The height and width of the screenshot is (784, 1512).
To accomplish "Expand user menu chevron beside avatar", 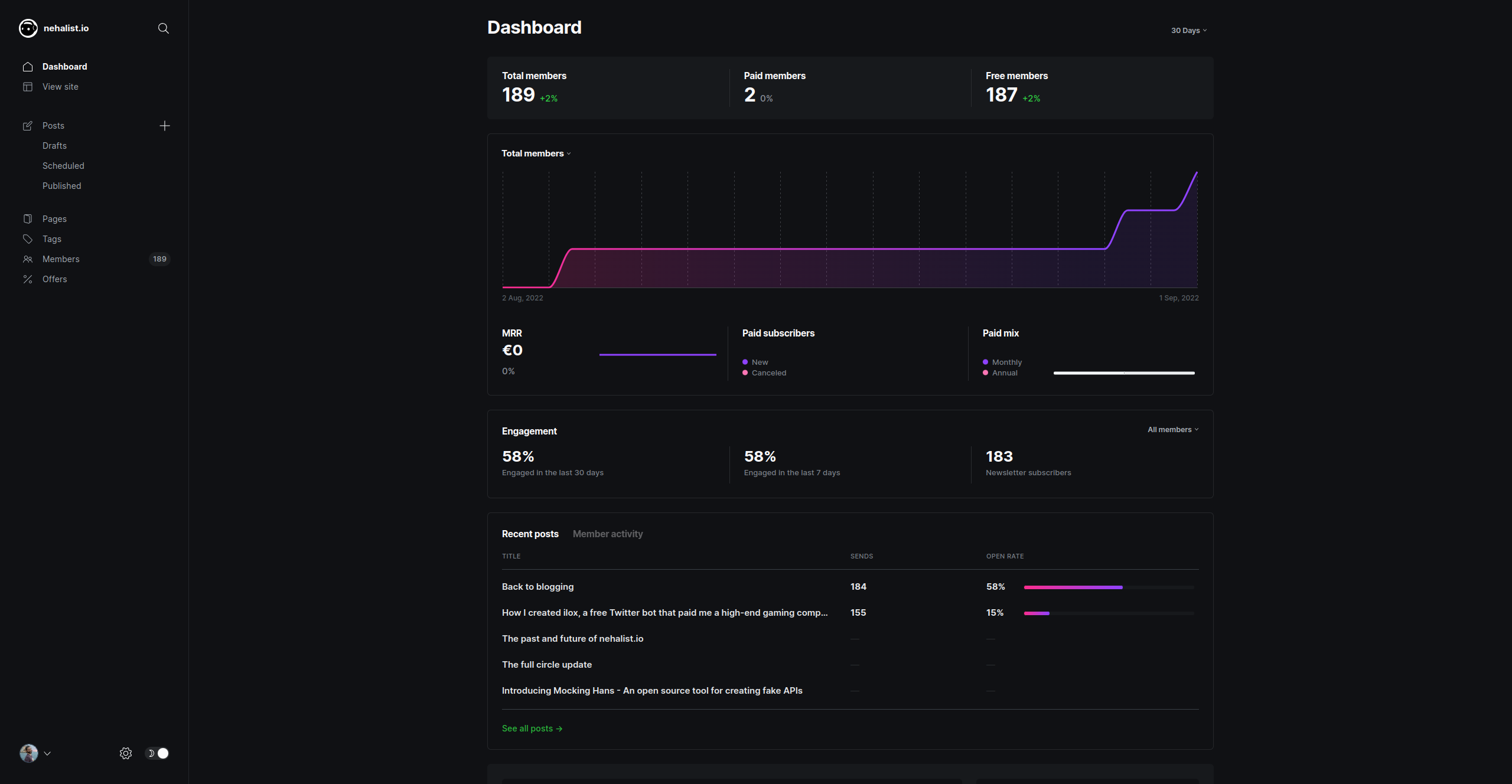I will point(47,753).
